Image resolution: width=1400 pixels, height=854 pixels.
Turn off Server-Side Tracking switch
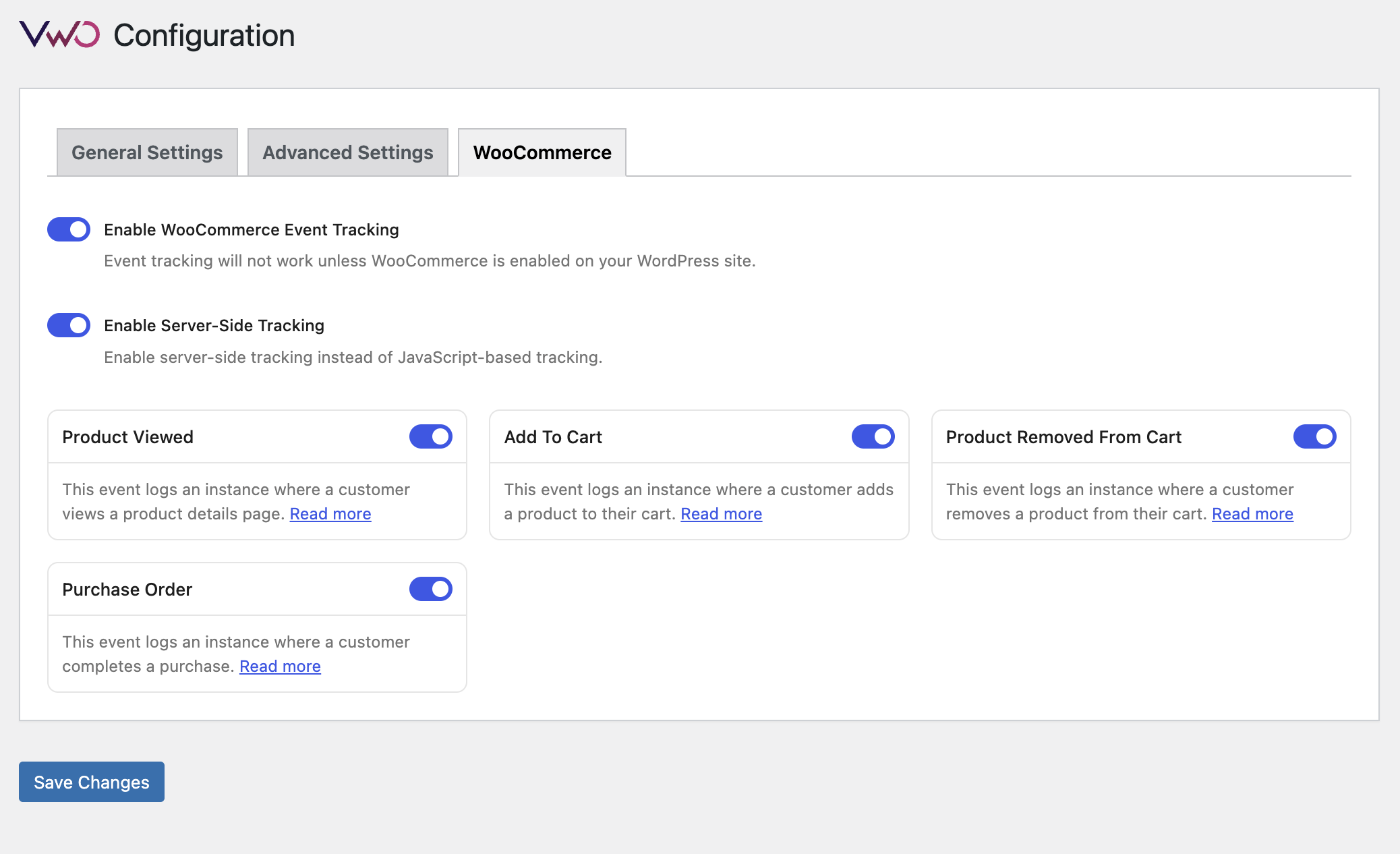tap(69, 325)
